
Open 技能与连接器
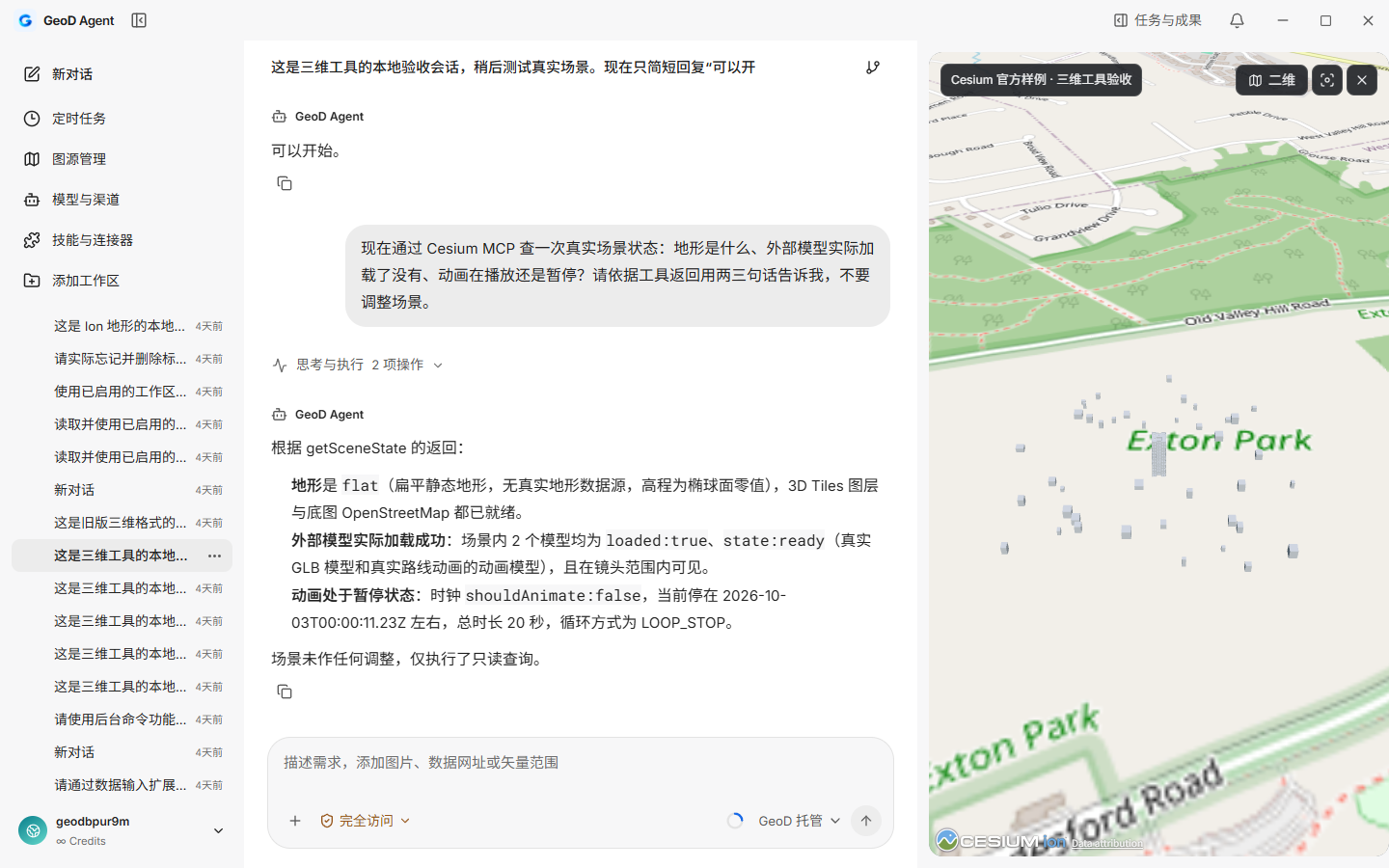[122, 240]
